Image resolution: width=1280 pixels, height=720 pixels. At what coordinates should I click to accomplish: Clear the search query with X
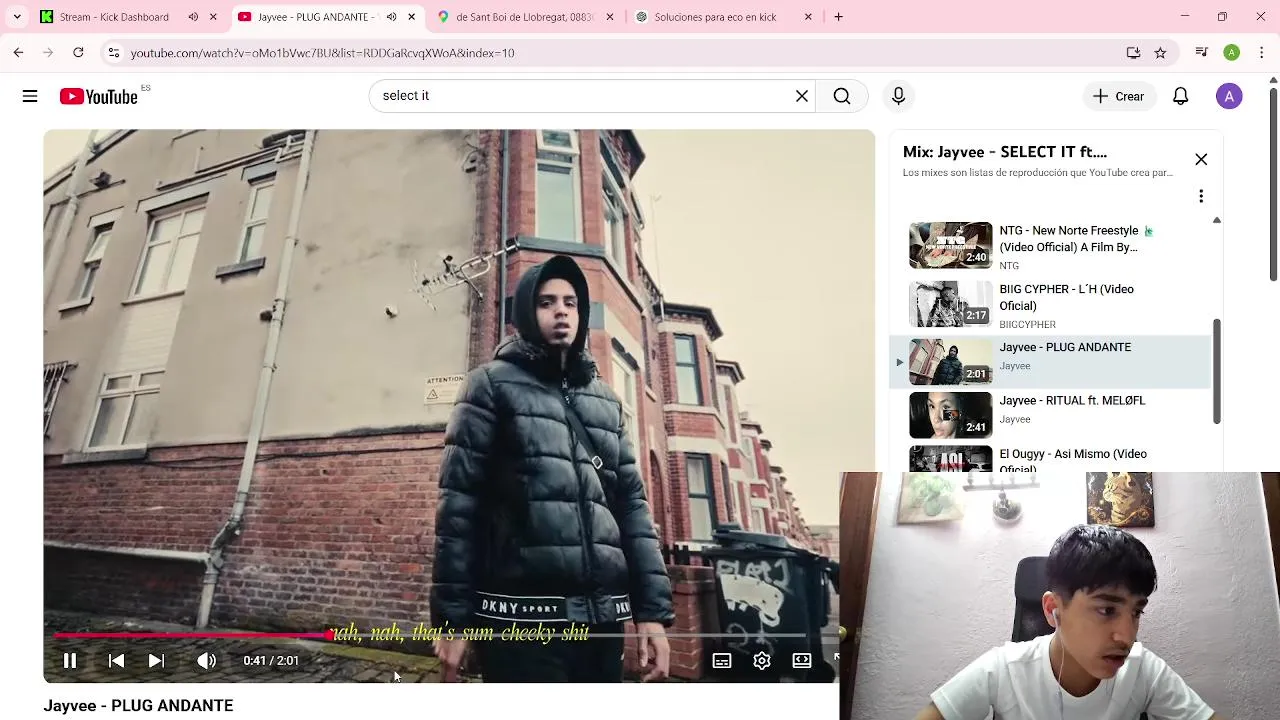802,96
